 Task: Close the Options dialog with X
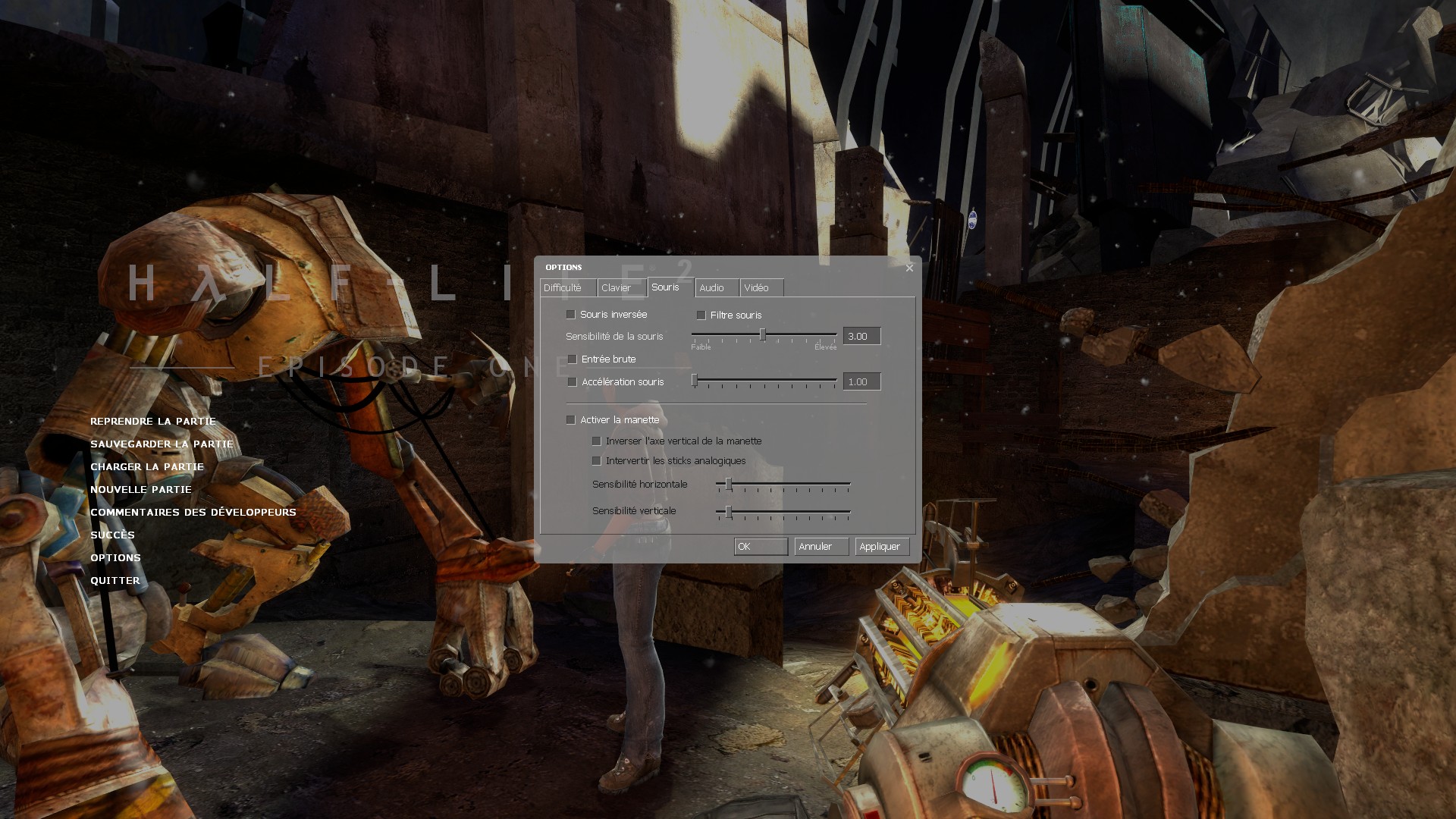coord(909,268)
